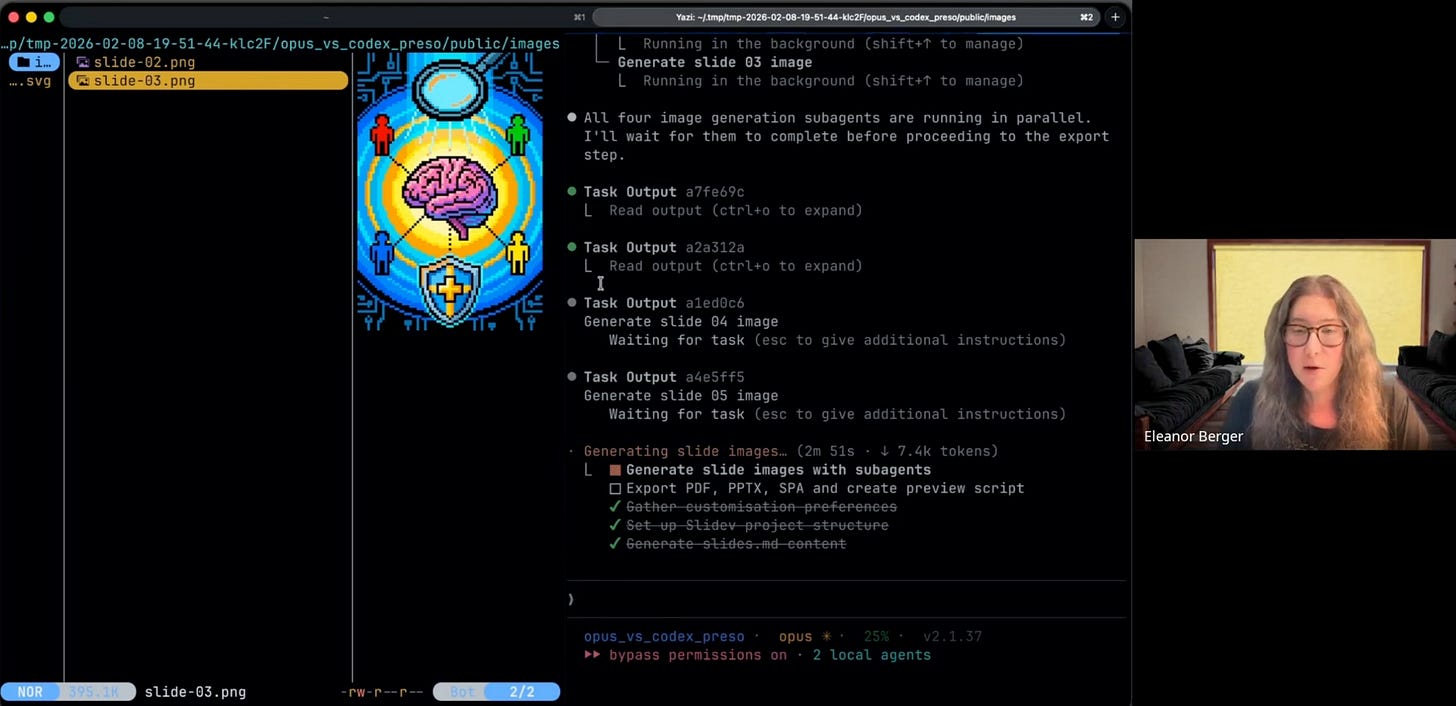
Task: Open the pixel-art brain preview thumbnail
Action: click(450, 191)
